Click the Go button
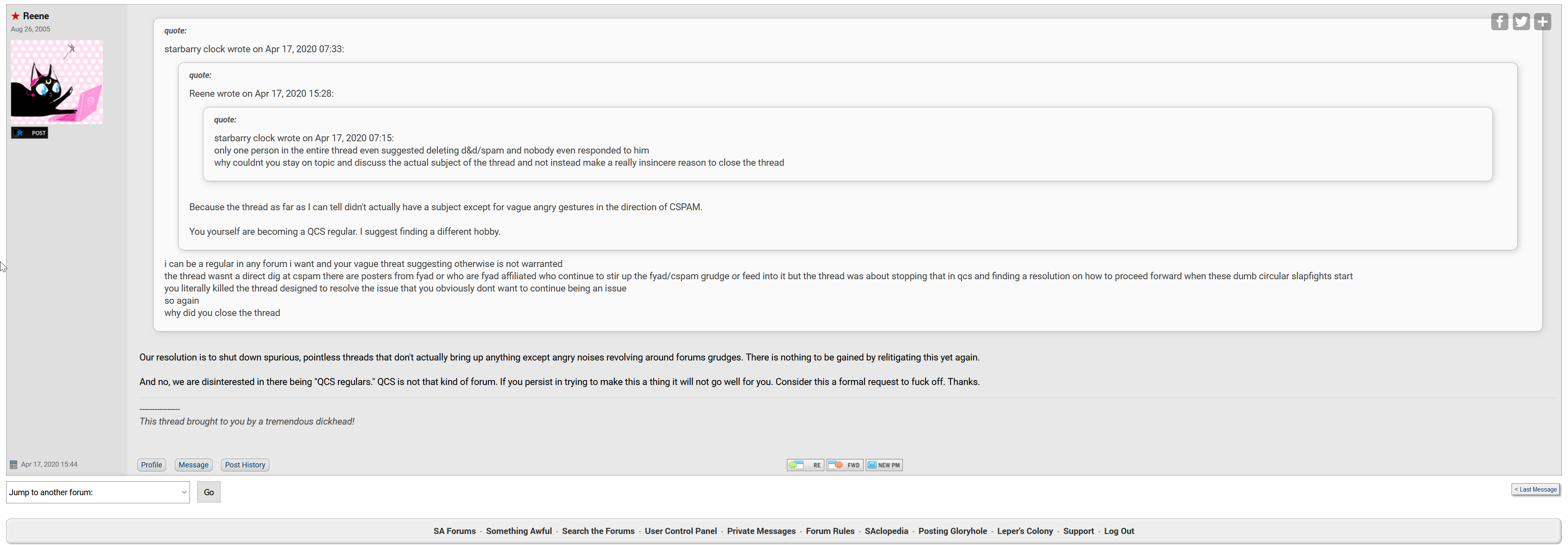 (209, 492)
